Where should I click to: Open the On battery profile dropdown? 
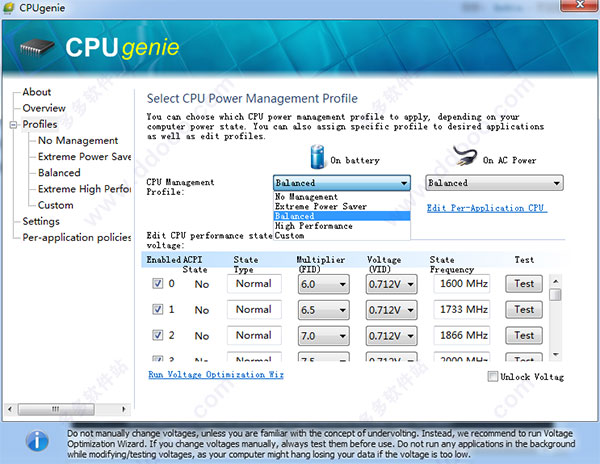(342, 183)
